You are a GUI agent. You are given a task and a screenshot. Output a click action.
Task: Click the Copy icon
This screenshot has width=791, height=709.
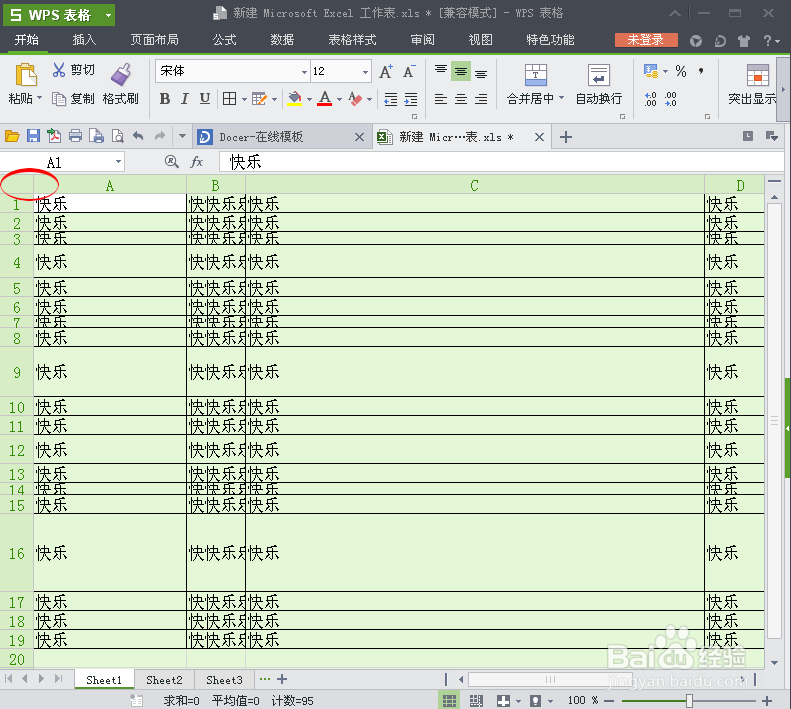tap(59, 99)
